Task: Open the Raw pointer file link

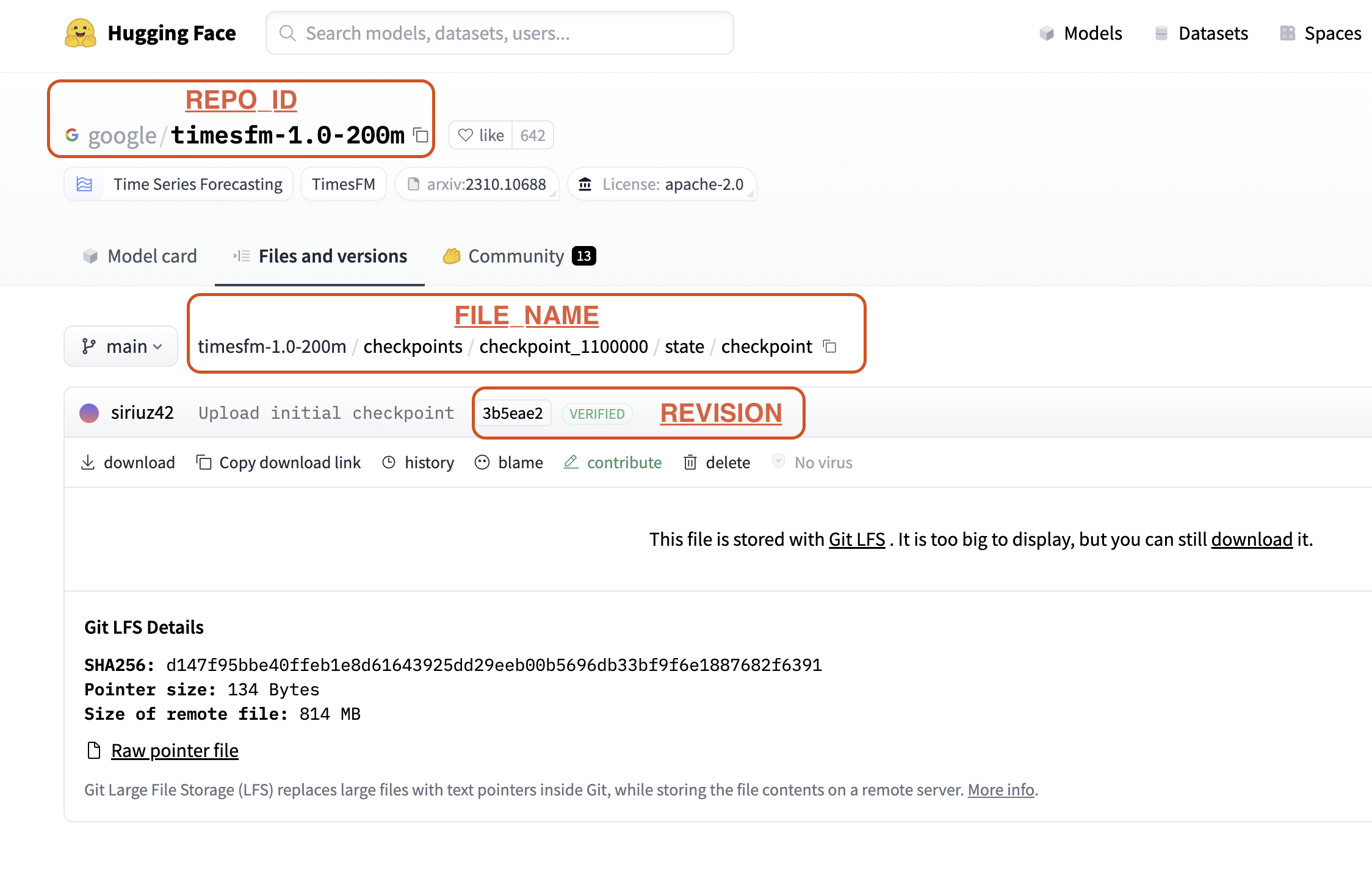Action: (175, 750)
